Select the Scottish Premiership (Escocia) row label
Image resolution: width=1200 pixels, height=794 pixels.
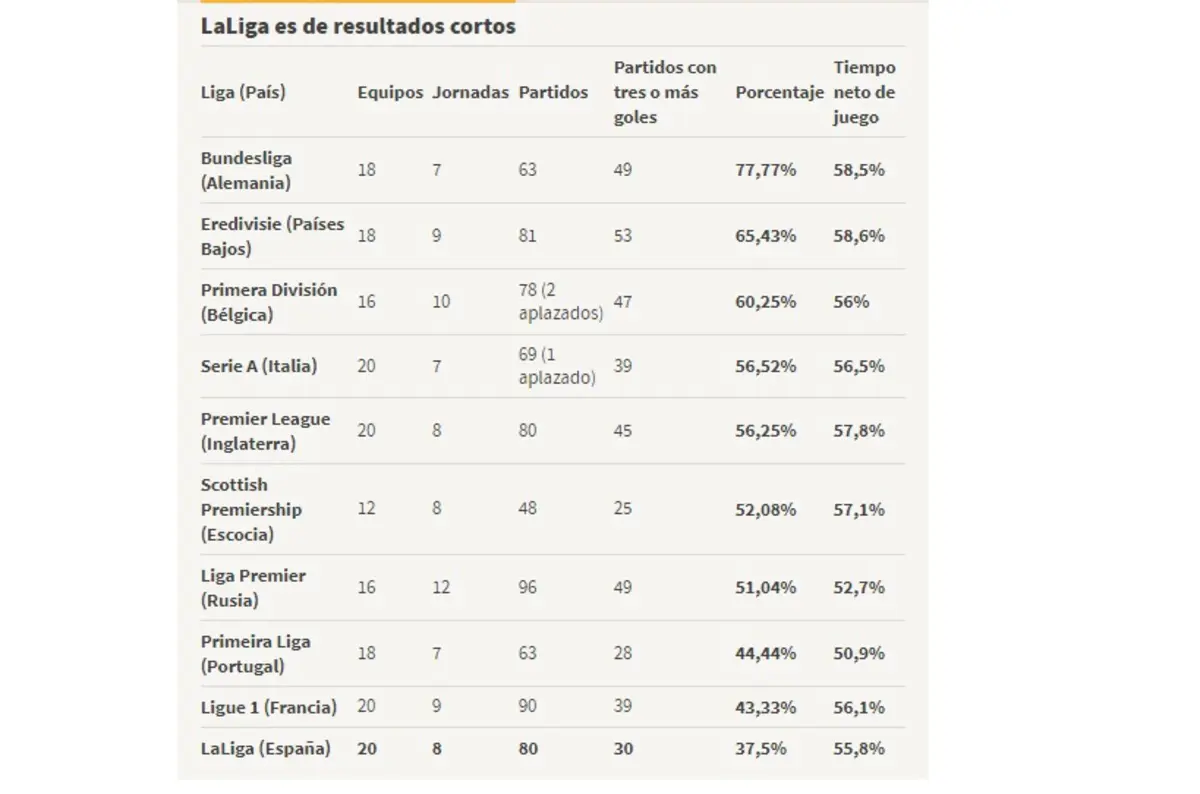251,509
